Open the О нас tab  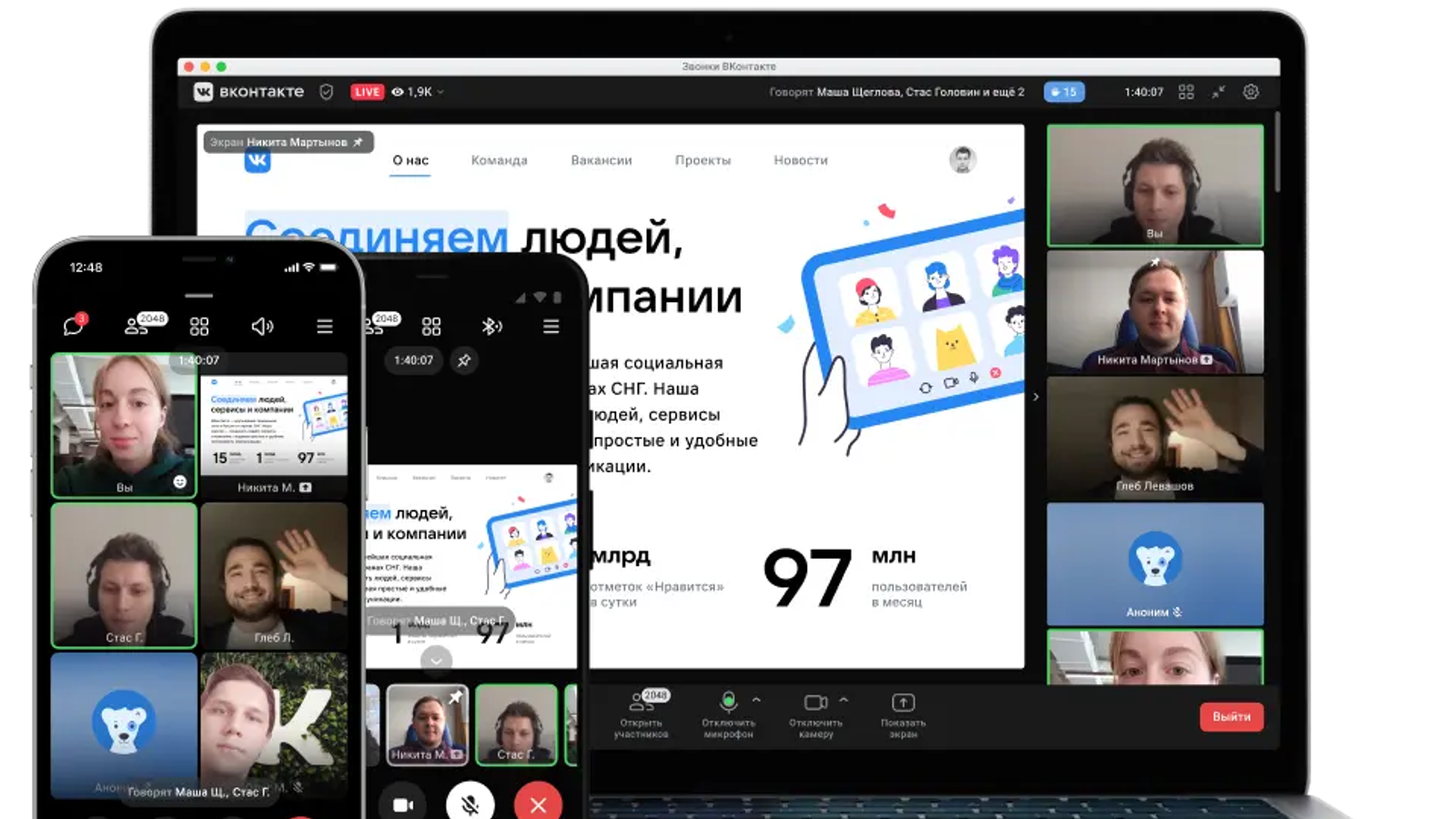pyautogui.click(x=410, y=160)
